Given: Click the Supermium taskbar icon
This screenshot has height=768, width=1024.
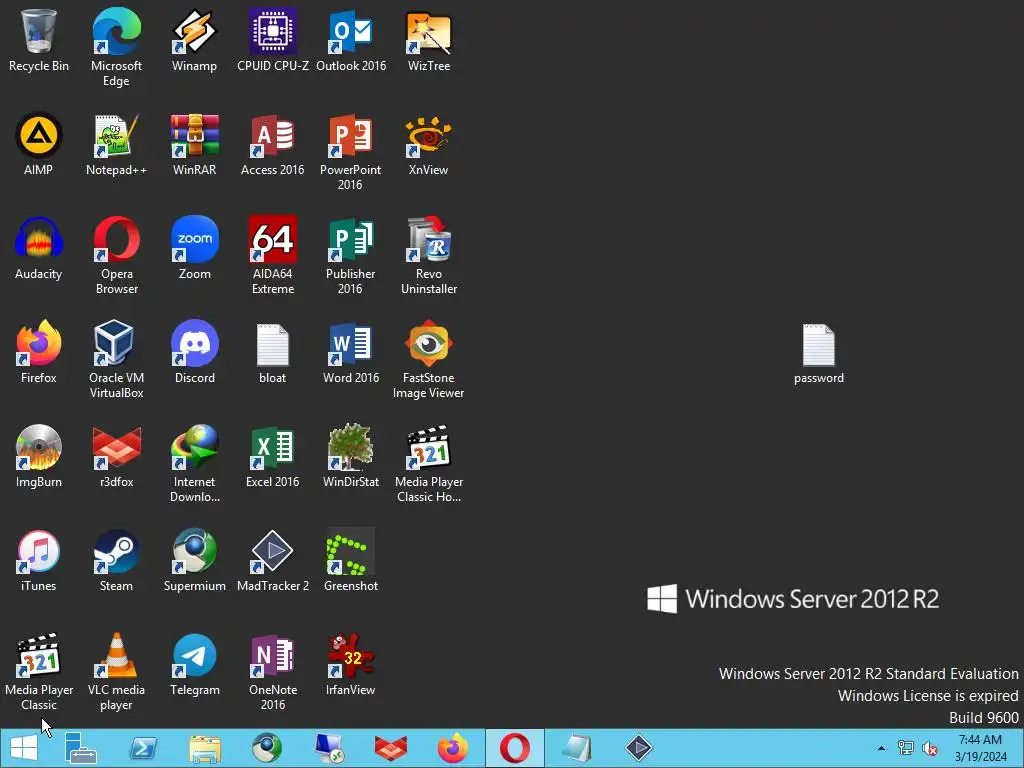Looking at the screenshot, I should [x=266, y=748].
